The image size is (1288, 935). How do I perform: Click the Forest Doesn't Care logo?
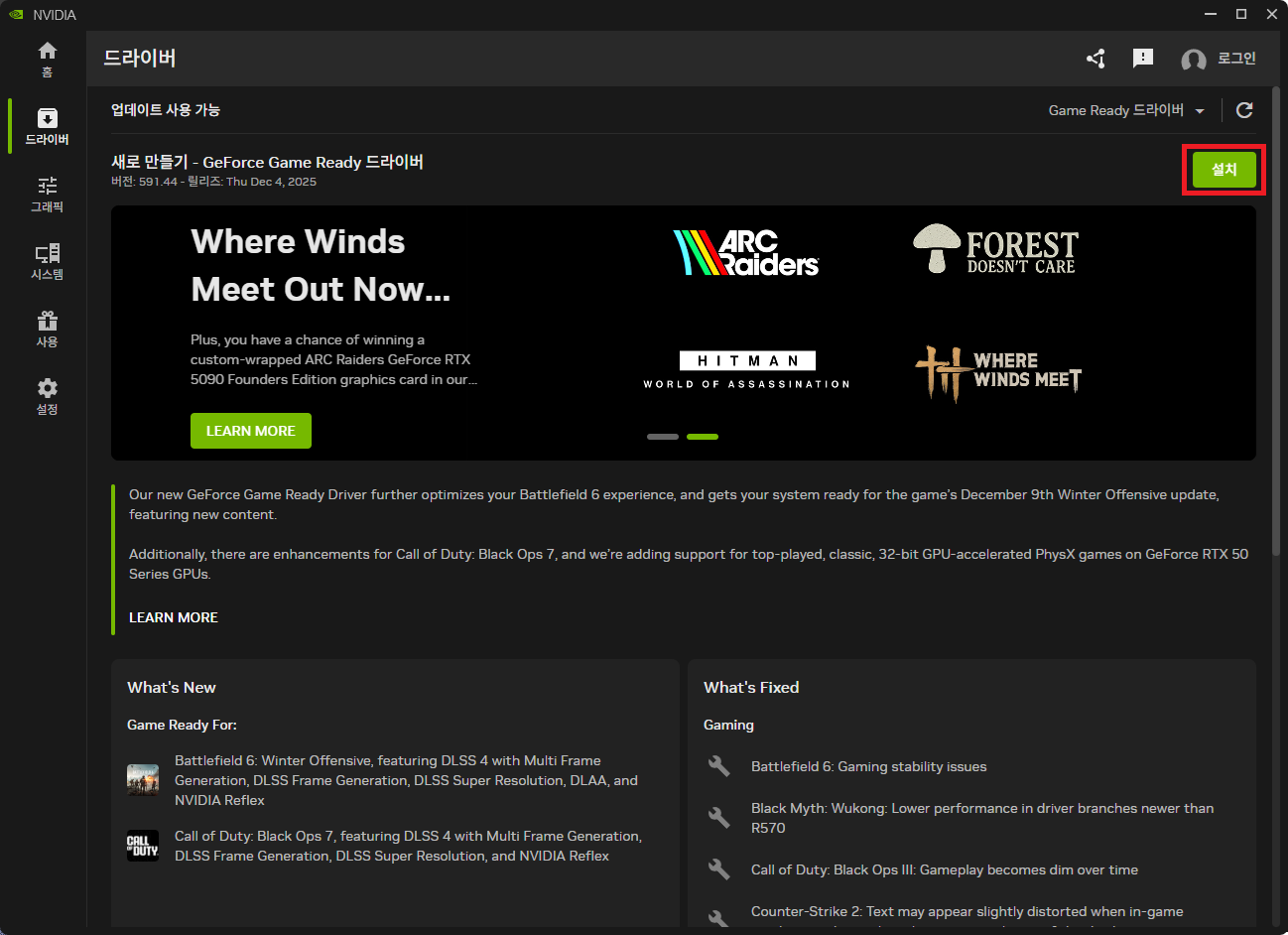tap(995, 249)
